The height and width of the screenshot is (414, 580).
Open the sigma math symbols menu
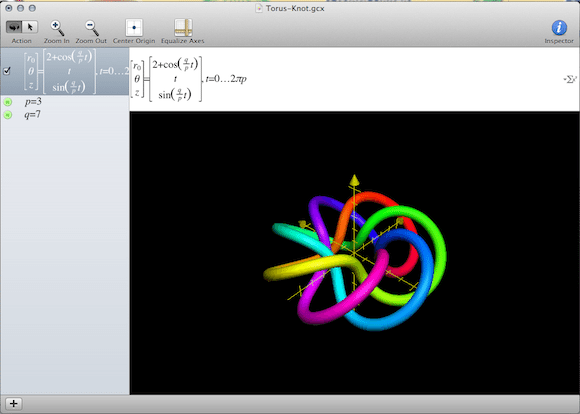coord(570,79)
